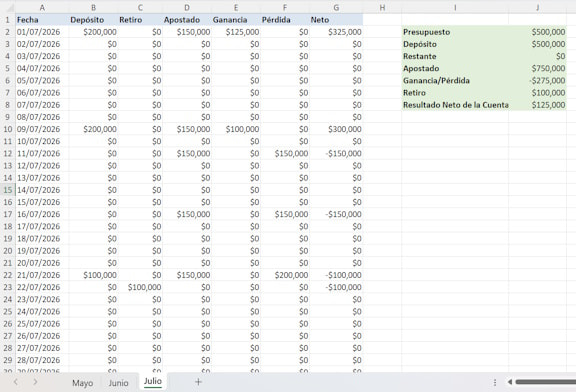Viewport: 576px width, 392px height.
Task: Select date cell 16/07/2026
Action: coord(42,214)
